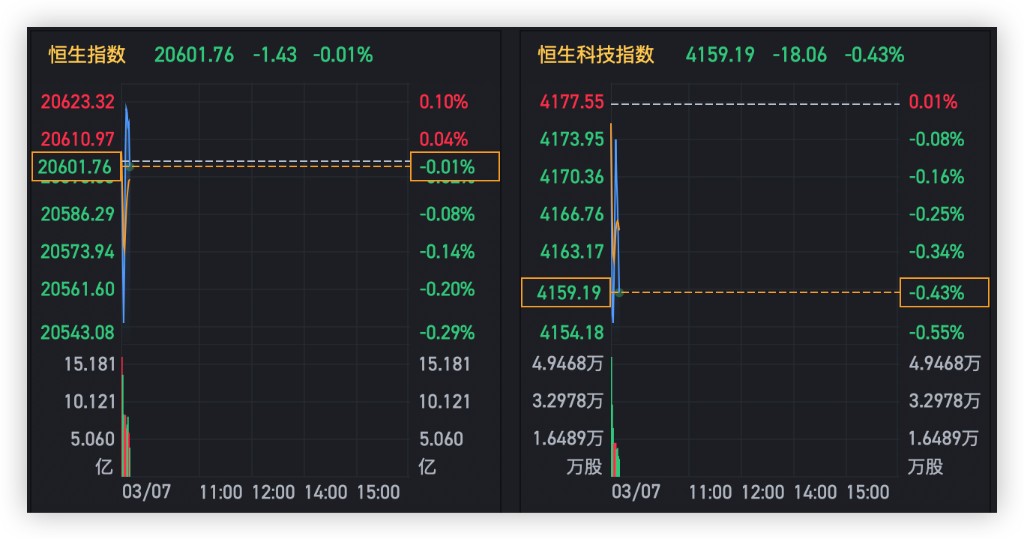Screen dimensions: 1024x539
Task: Click the 4154.18 lowest price label
Action: [571, 332]
